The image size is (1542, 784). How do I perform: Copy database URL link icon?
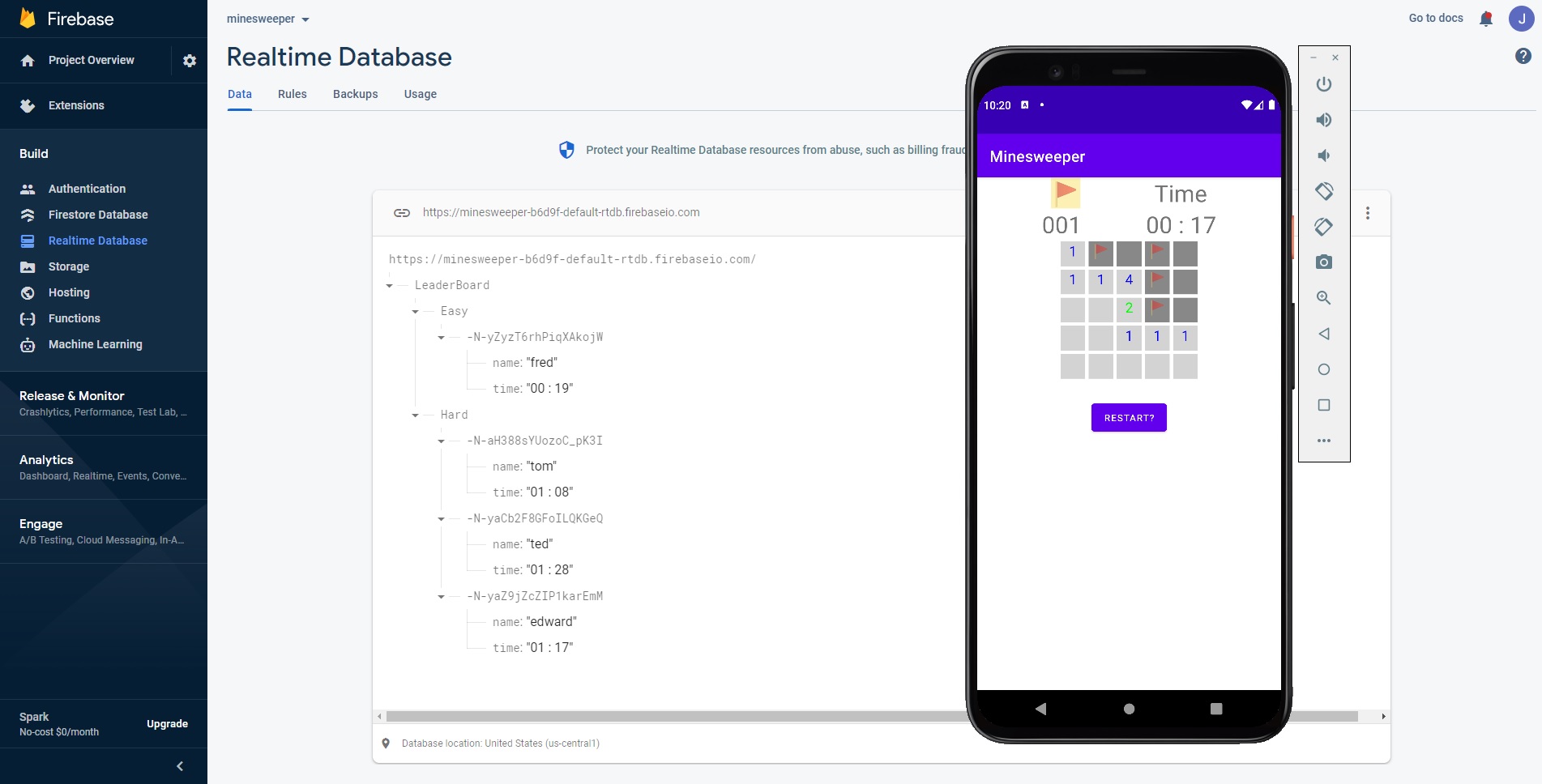pyautogui.click(x=402, y=213)
